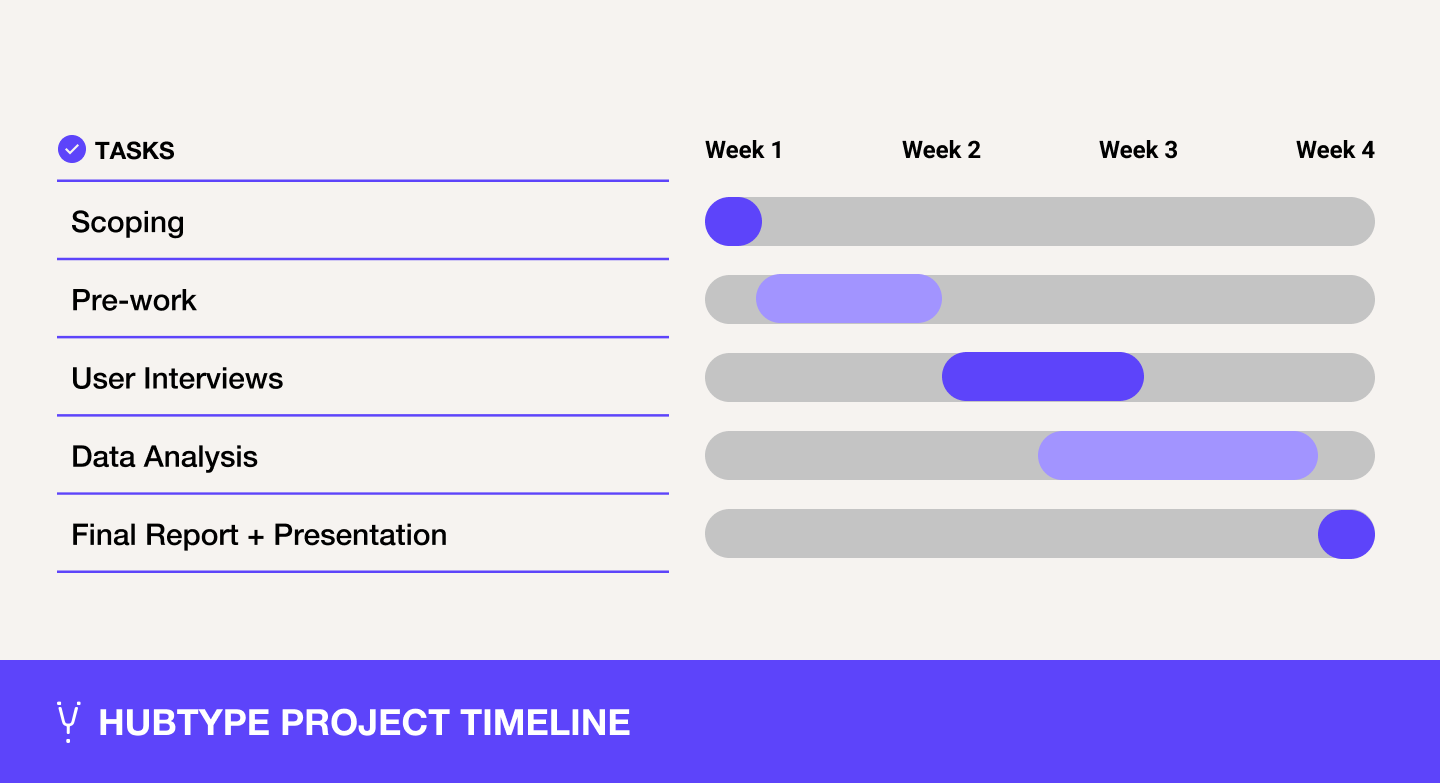
Task: Select the Week 4 column header
Action: click(x=1335, y=150)
